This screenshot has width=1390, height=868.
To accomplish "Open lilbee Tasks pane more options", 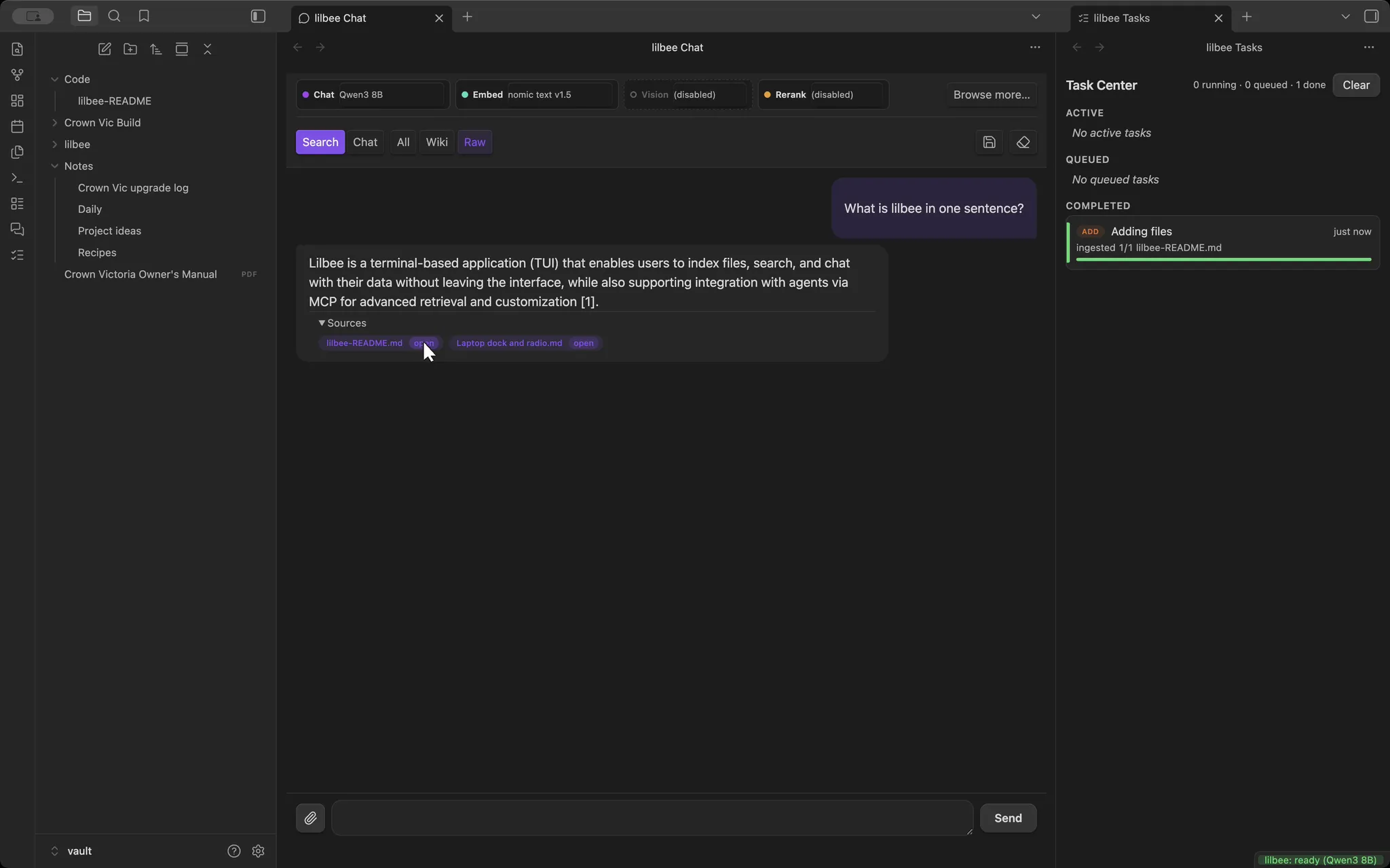I will (1369, 48).
